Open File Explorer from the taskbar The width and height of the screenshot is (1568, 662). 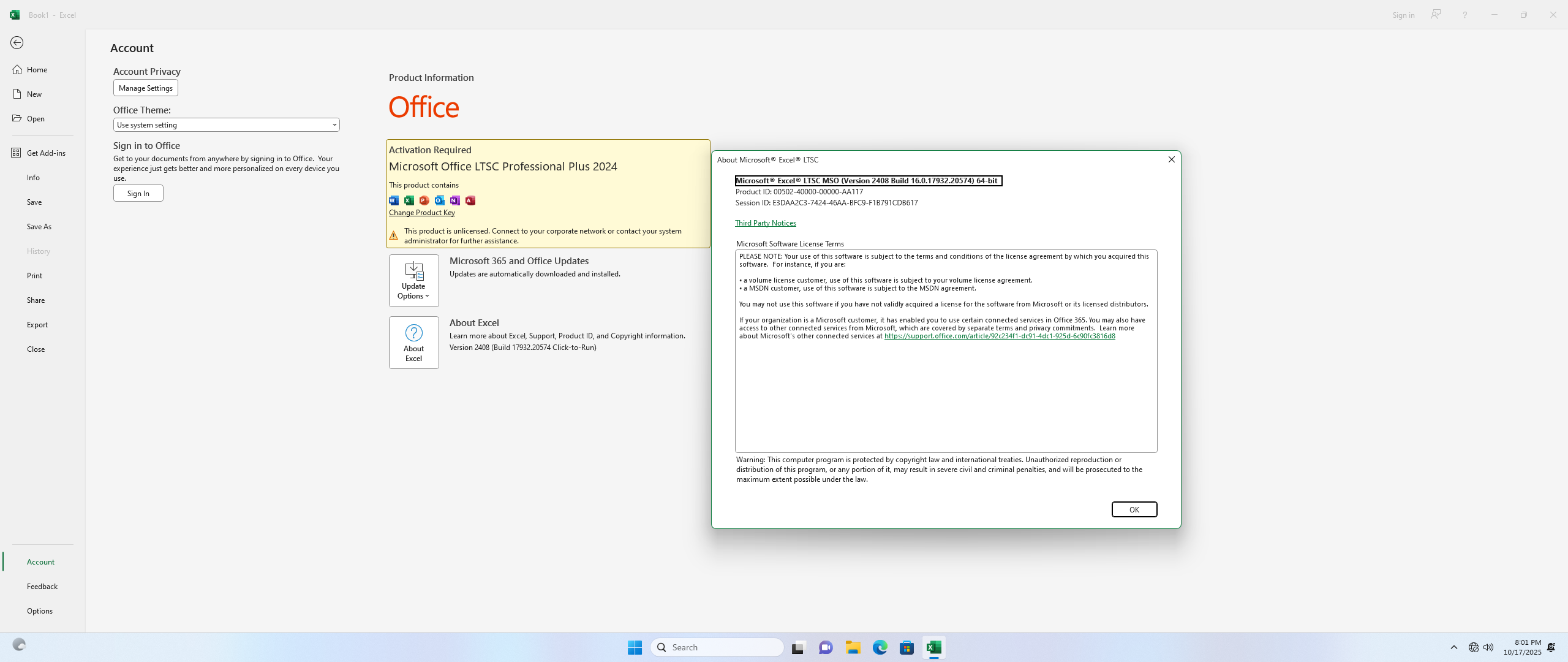point(853,647)
